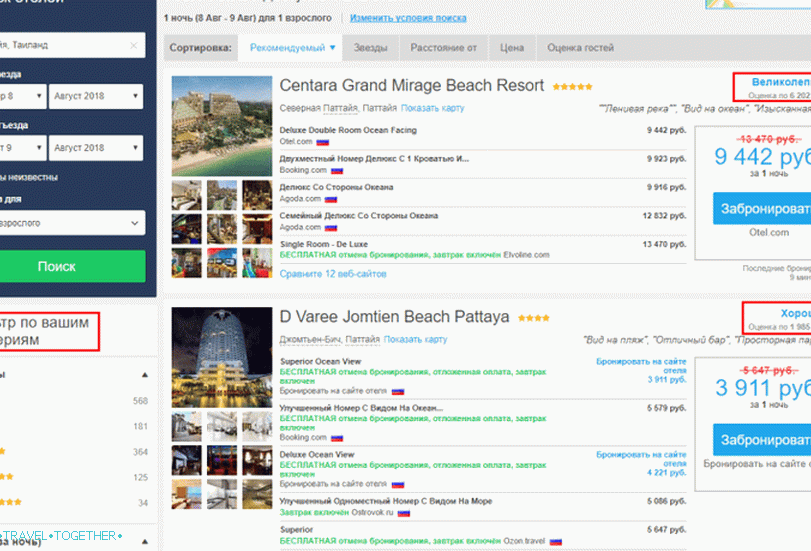This screenshot has height=551, width=811.
Task: Open the check-in day dropdown showing 8
Action: [23, 96]
